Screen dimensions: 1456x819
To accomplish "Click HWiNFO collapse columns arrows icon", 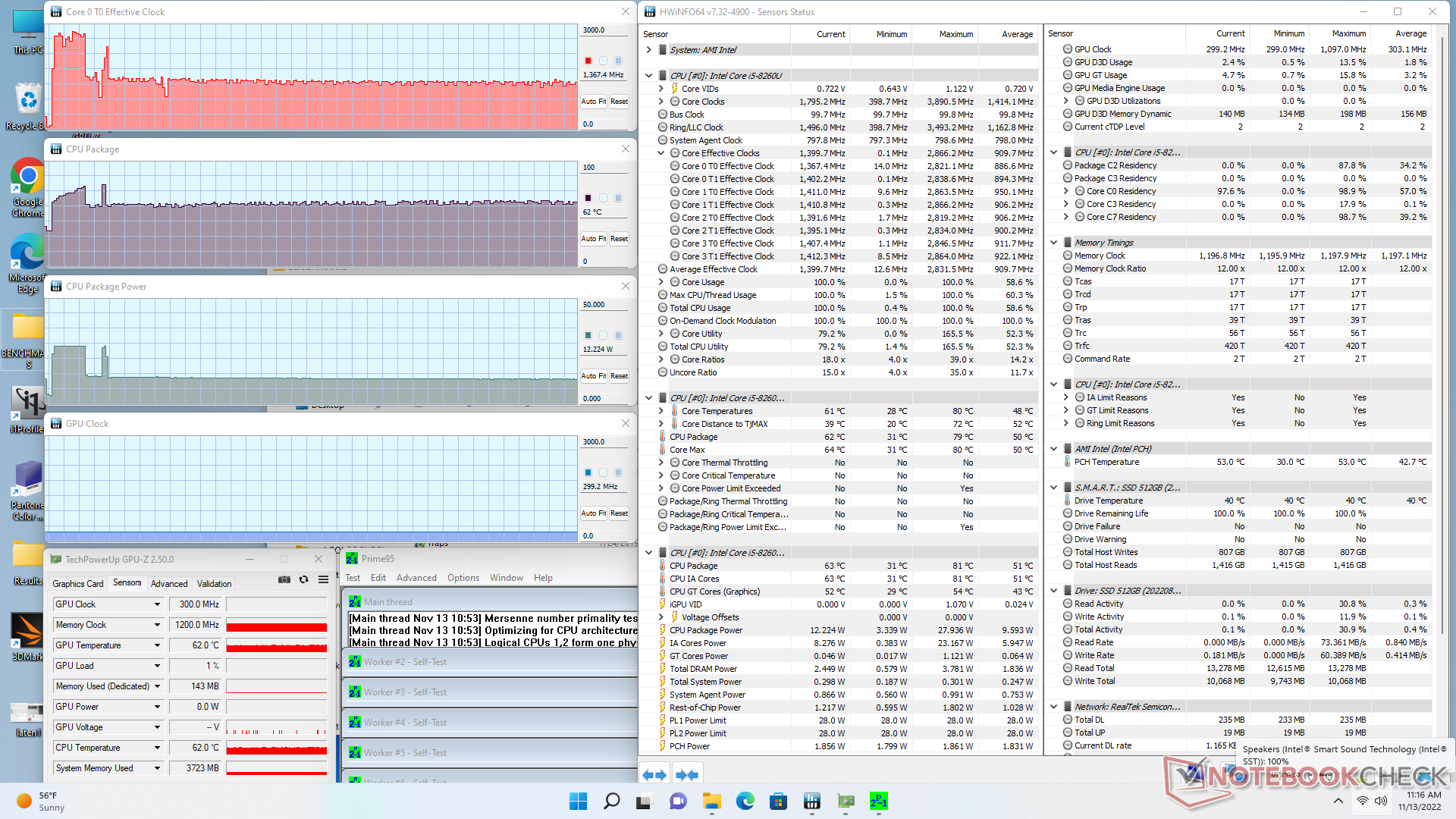I will click(x=686, y=775).
